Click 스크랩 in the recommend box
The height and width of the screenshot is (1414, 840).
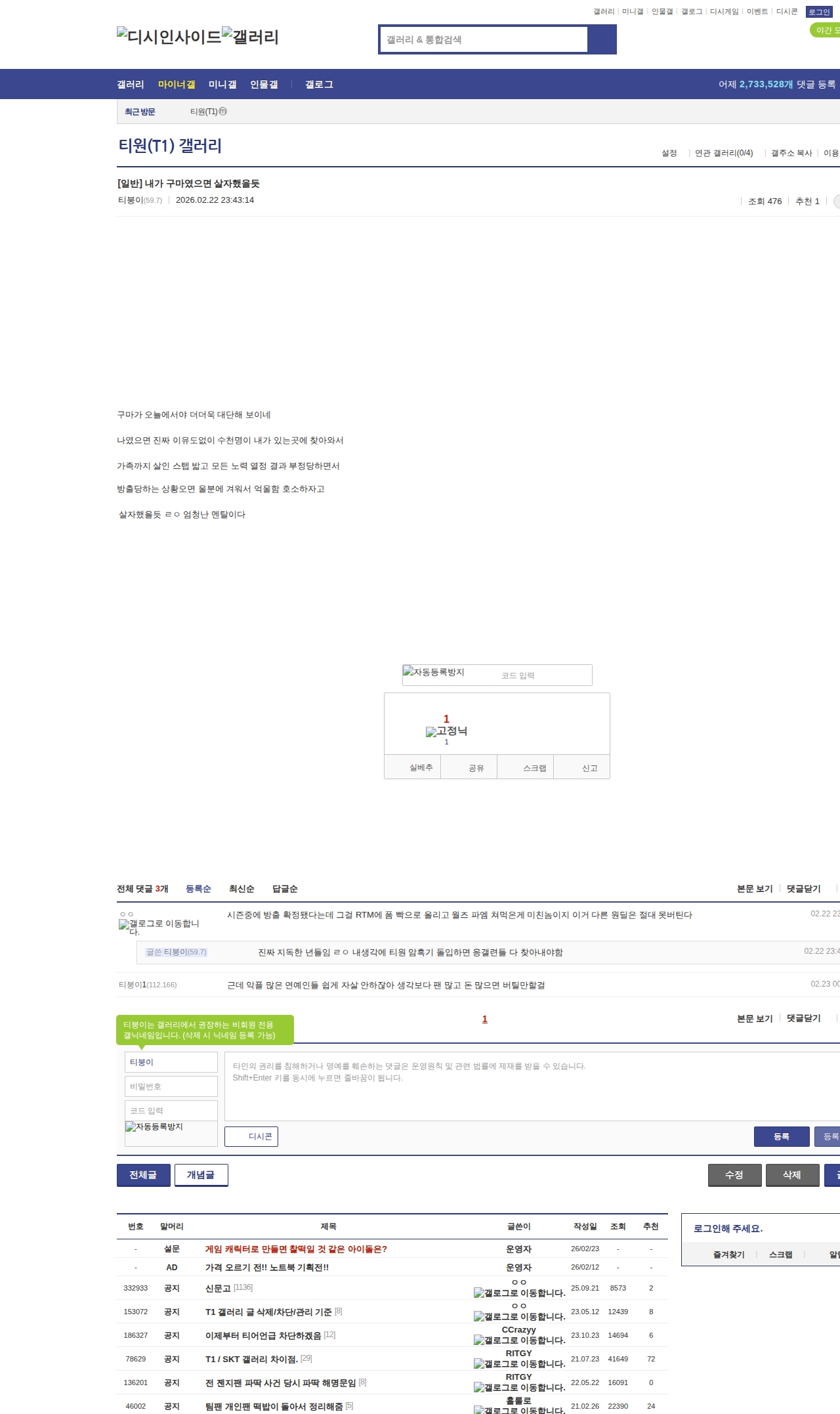pyautogui.click(x=526, y=767)
